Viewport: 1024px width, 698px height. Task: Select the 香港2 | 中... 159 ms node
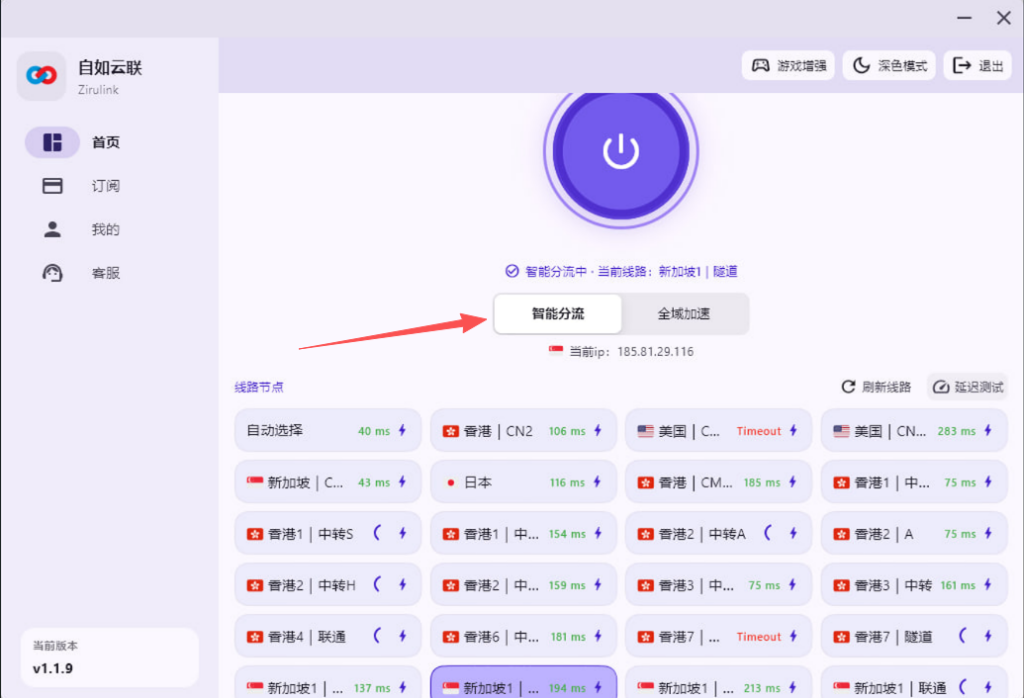tap(523, 584)
